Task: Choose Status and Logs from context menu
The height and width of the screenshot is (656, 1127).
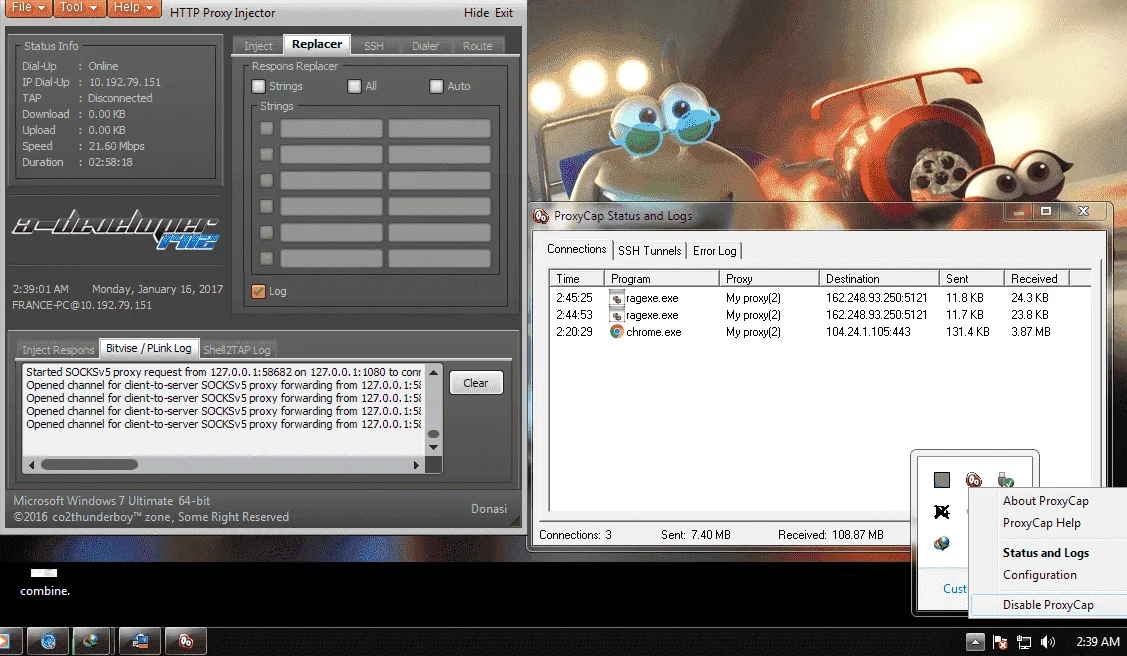Action: (1046, 553)
